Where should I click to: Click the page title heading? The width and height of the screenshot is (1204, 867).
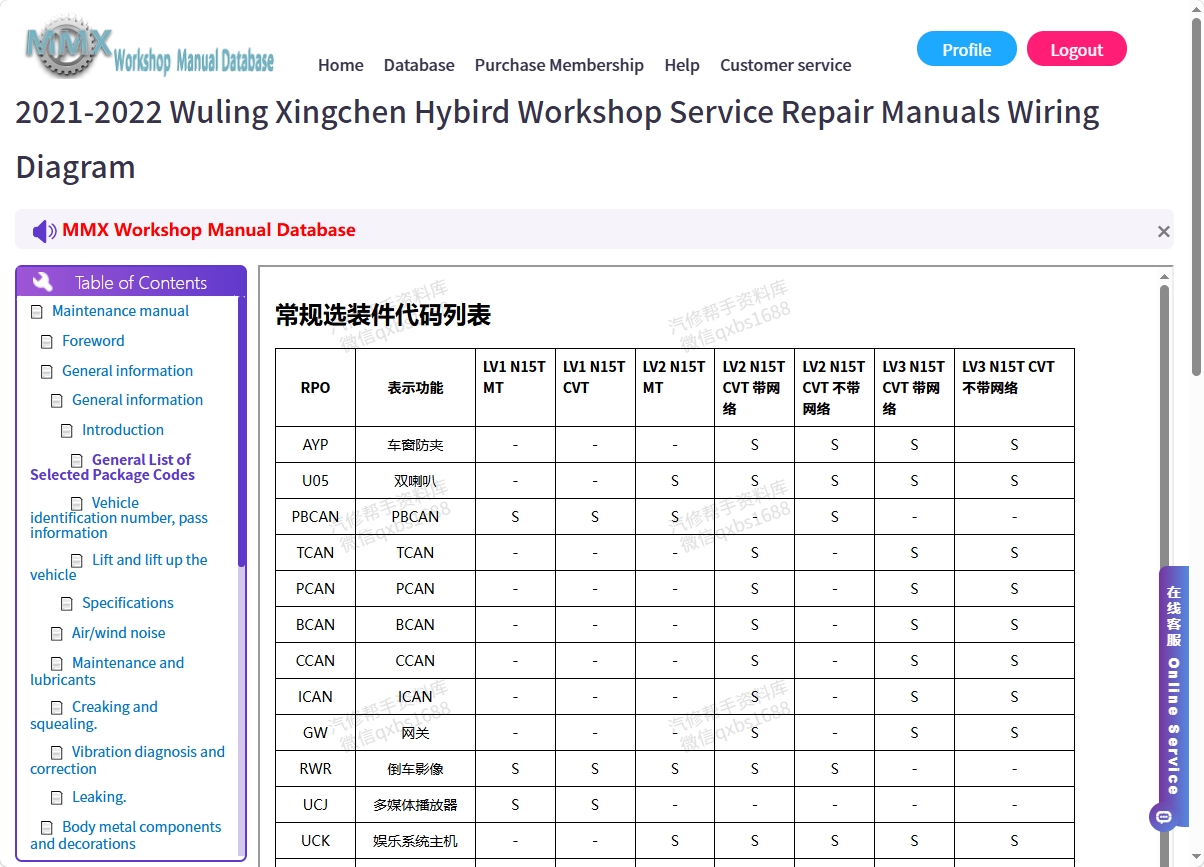(x=557, y=139)
